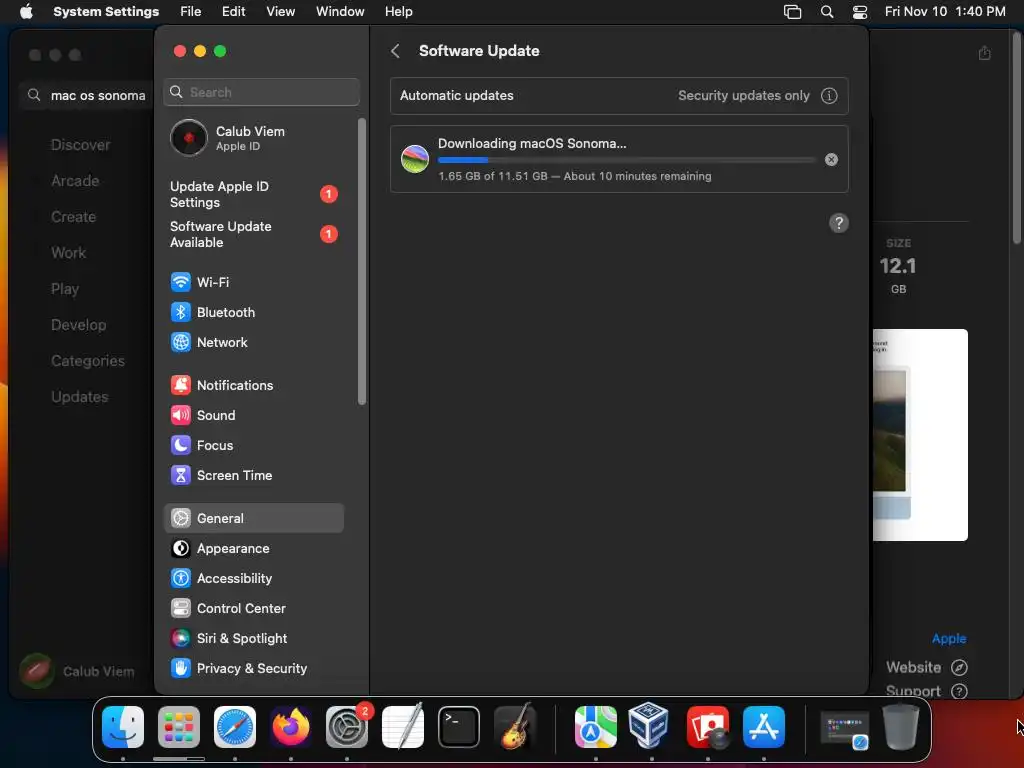Open Spotlight search in menu bar
The width and height of the screenshot is (1024, 768).
[827, 12]
